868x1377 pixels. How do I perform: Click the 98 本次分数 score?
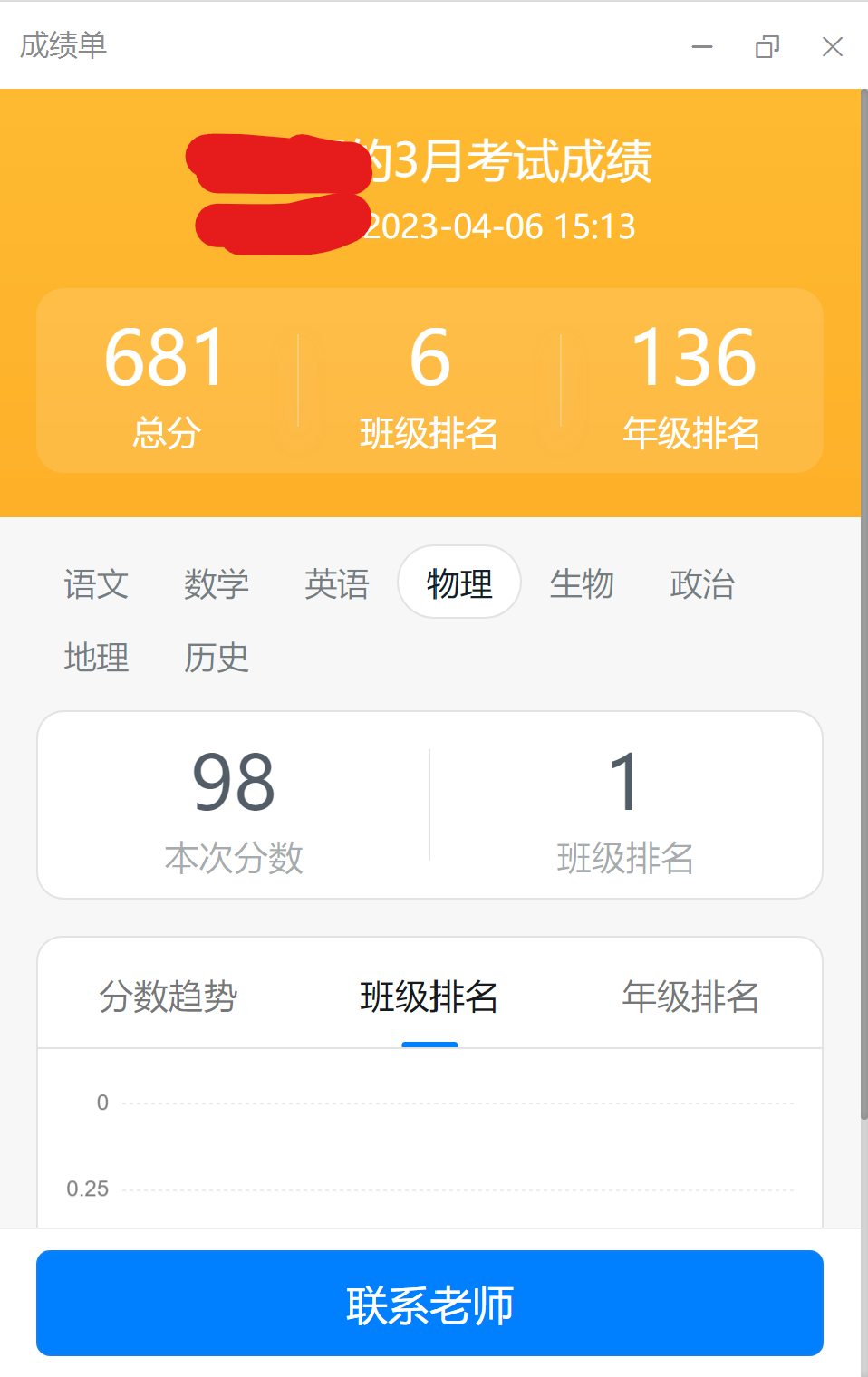234,806
